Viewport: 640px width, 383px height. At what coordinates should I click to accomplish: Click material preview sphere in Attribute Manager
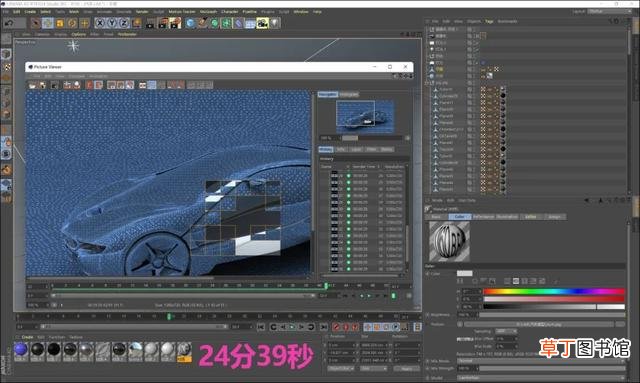pyautogui.click(x=449, y=241)
